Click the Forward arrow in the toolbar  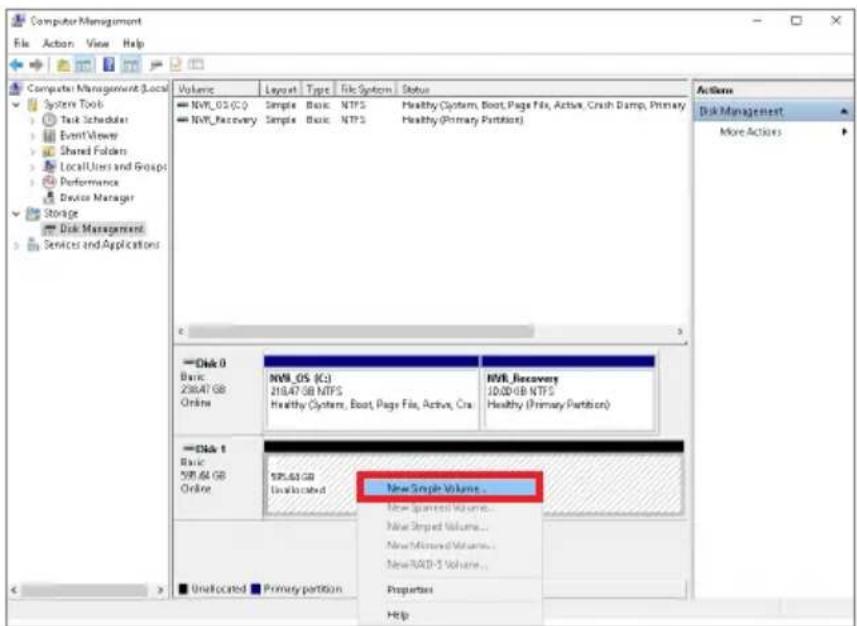pyautogui.click(x=36, y=65)
